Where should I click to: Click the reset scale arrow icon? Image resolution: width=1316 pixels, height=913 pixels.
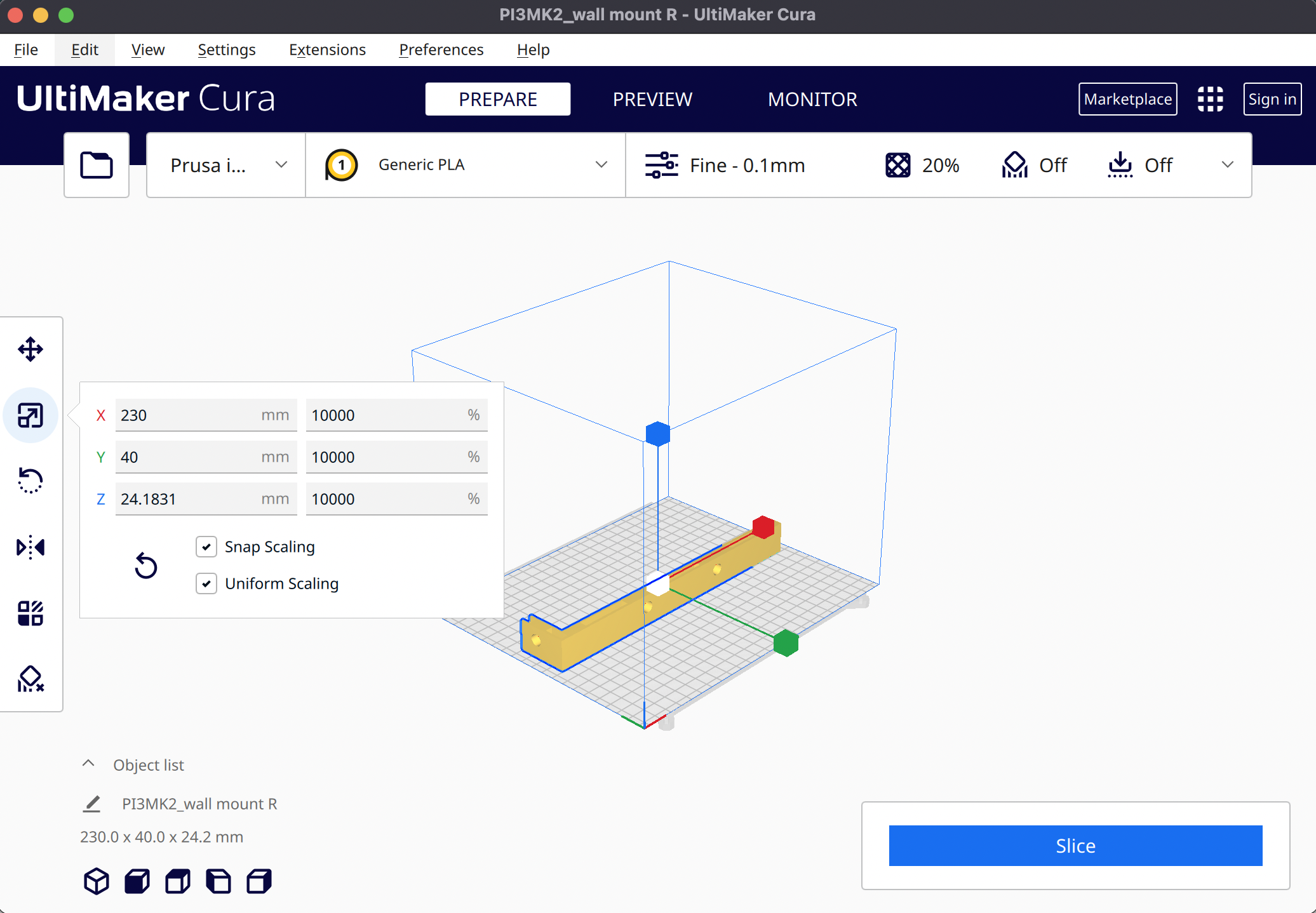coord(145,565)
